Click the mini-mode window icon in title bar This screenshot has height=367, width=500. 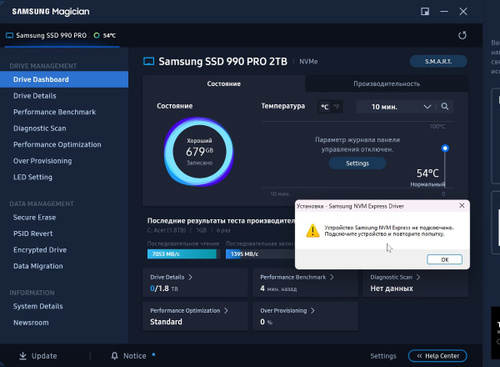coord(425,12)
